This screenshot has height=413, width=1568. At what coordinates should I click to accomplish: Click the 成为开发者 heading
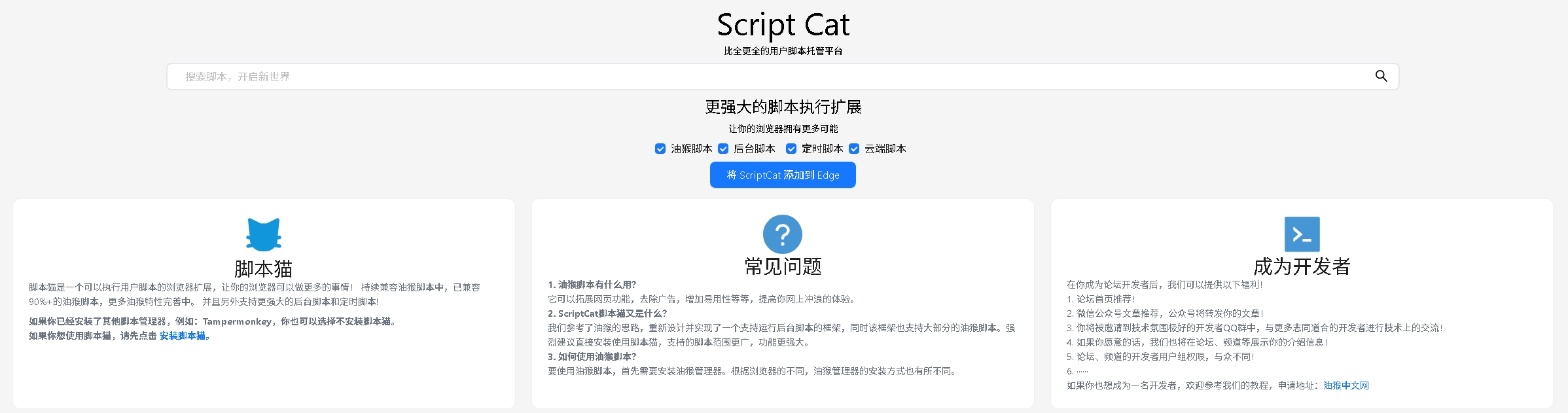pyautogui.click(x=1302, y=266)
